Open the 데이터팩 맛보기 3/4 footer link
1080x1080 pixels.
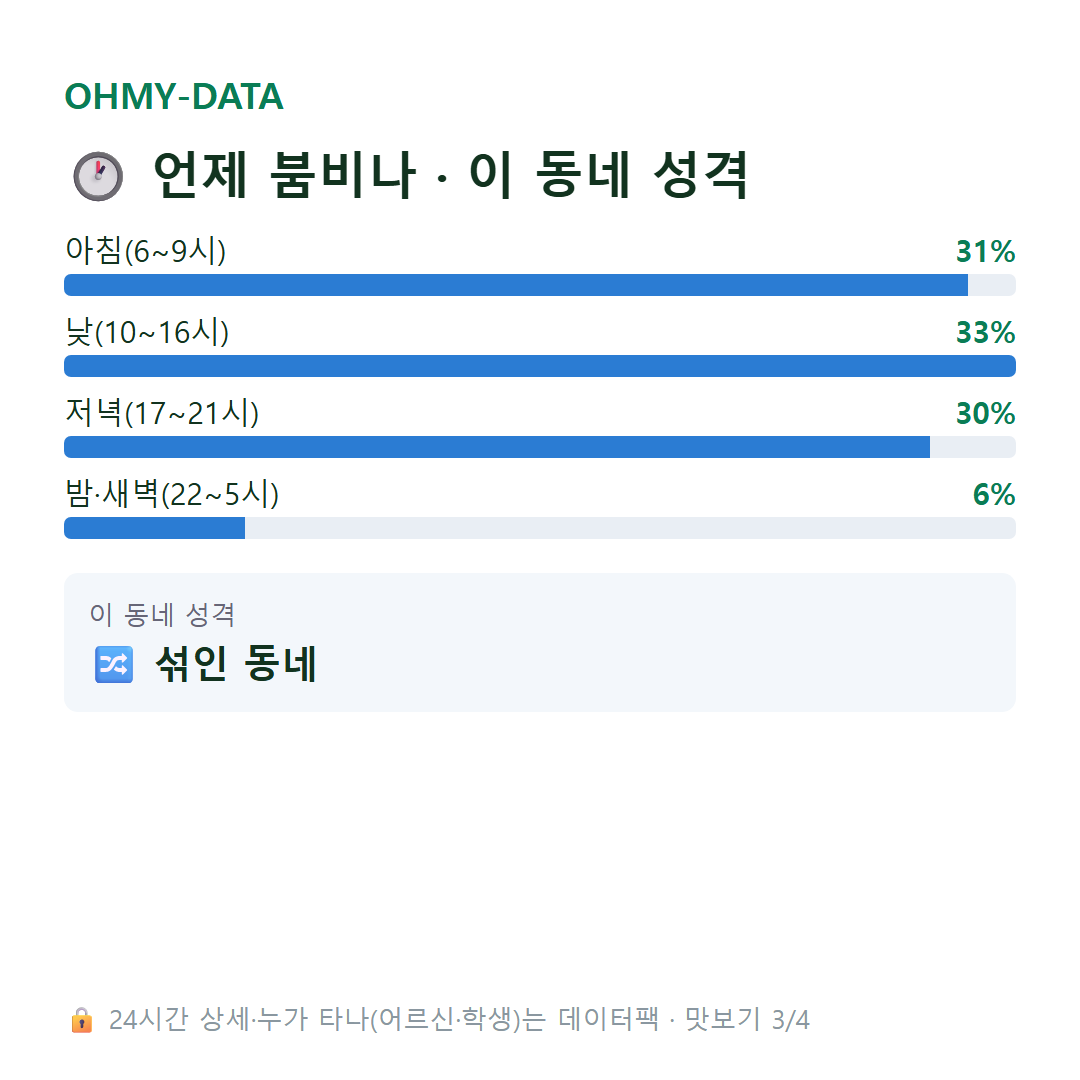tap(459, 1020)
